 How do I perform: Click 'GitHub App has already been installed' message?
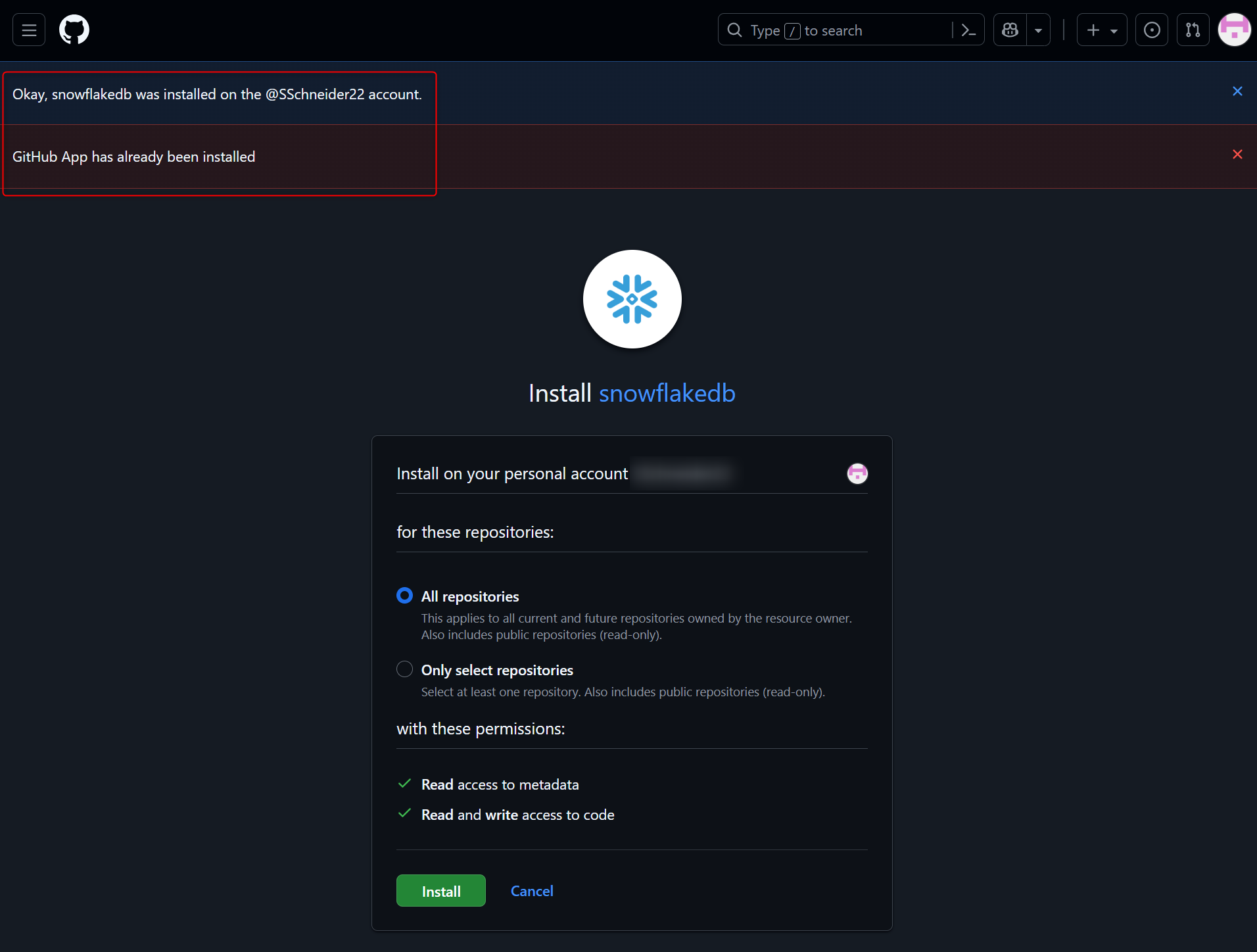[134, 156]
